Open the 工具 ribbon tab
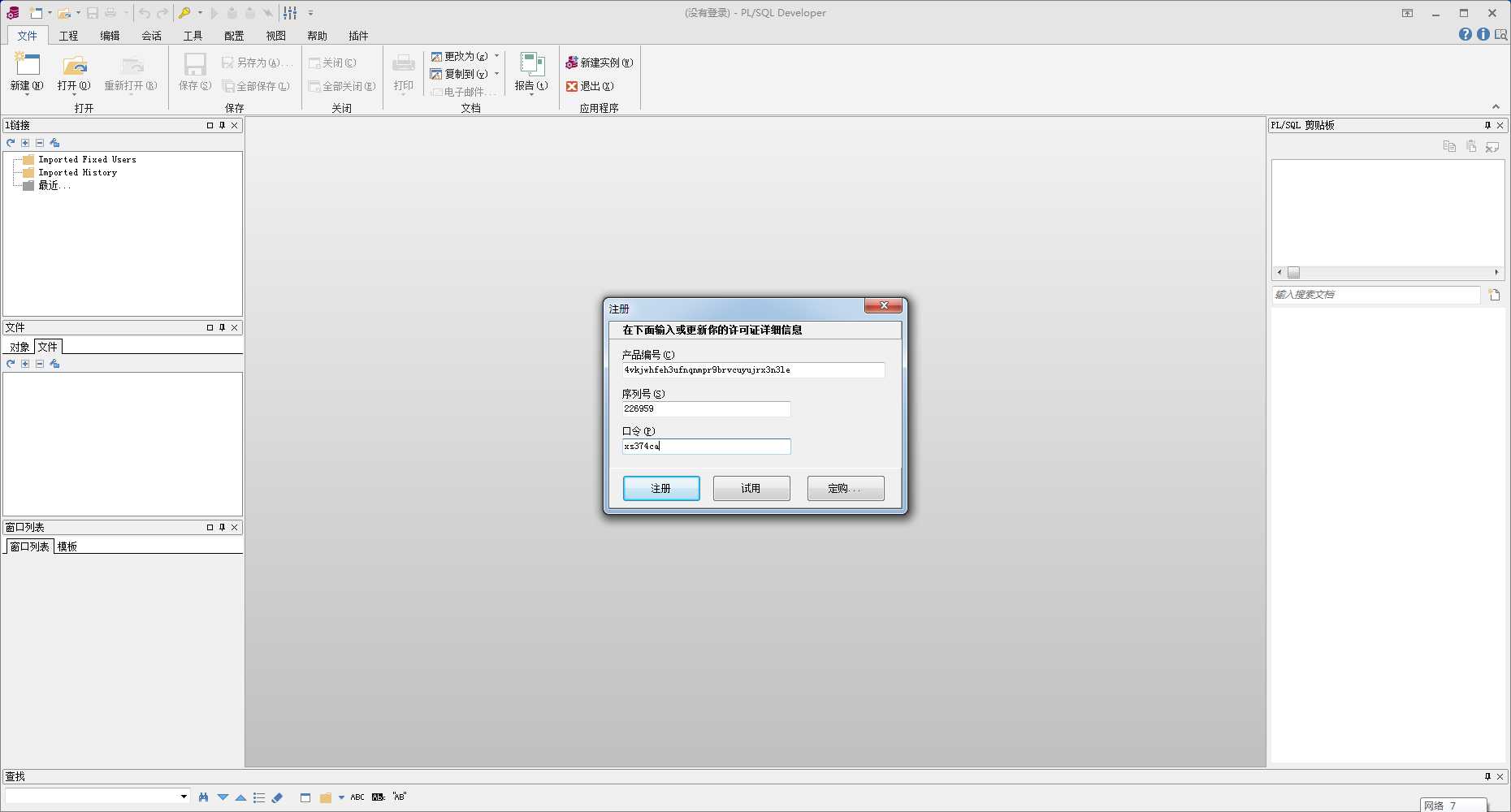1511x812 pixels. (x=193, y=36)
